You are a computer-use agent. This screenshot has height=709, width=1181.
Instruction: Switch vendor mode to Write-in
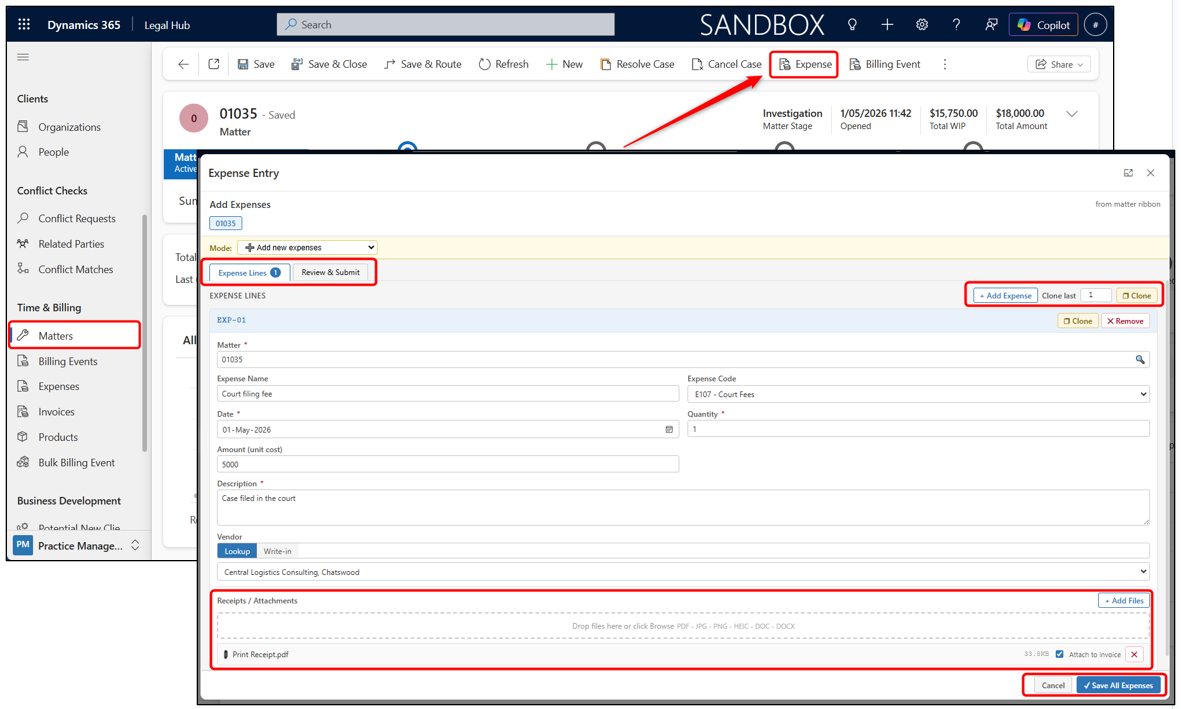(x=277, y=551)
